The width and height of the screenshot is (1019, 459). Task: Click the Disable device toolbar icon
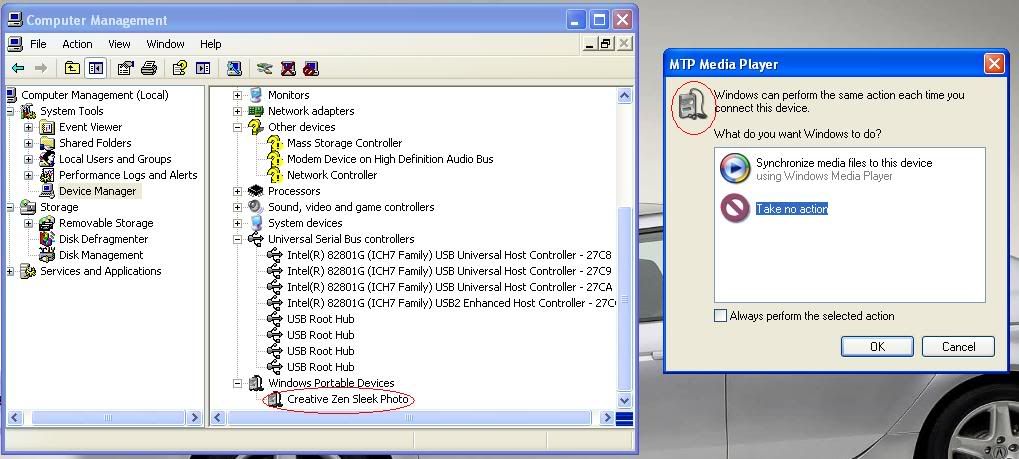311,68
